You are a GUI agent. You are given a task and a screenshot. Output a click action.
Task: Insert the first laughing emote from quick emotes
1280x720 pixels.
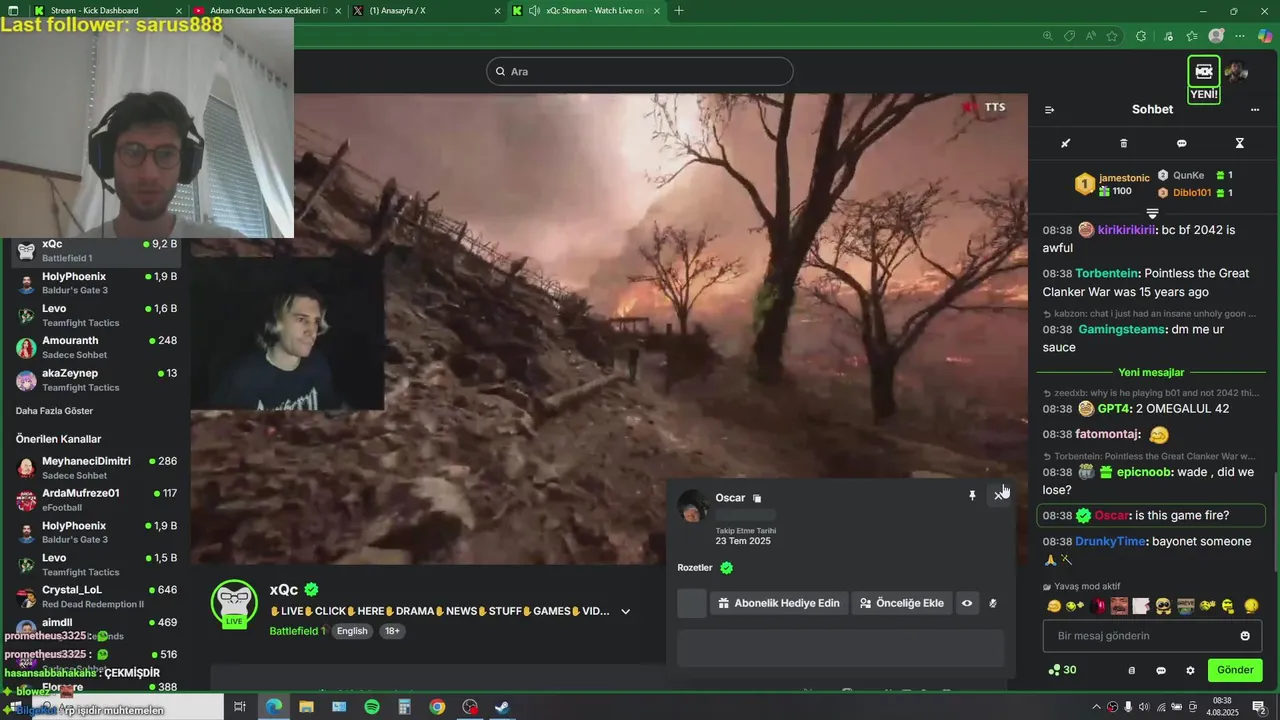point(1053,606)
